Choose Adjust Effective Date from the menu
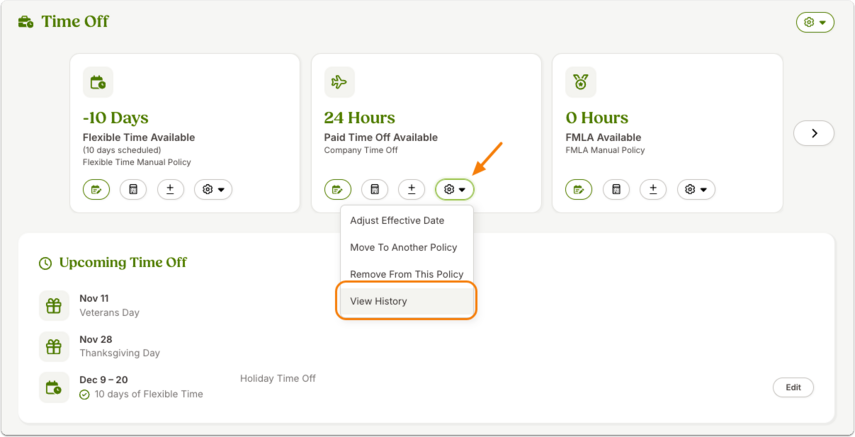Screen dimensions: 855x437 point(407,221)
